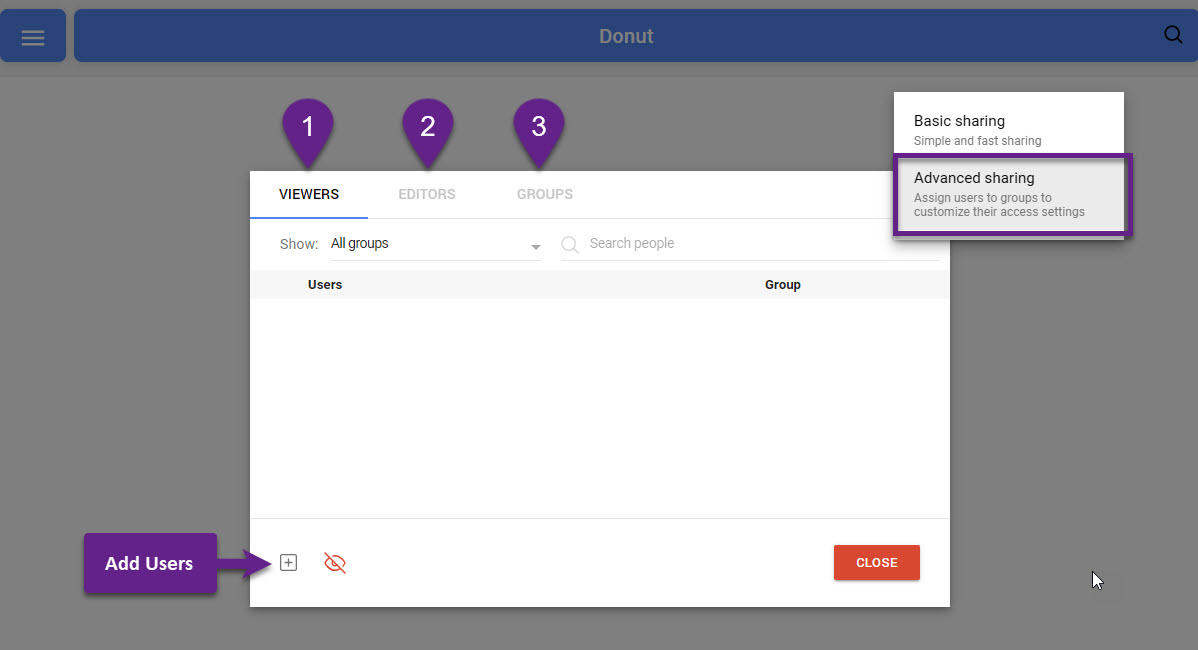
Task: Click the Users column header
Action: 325,285
